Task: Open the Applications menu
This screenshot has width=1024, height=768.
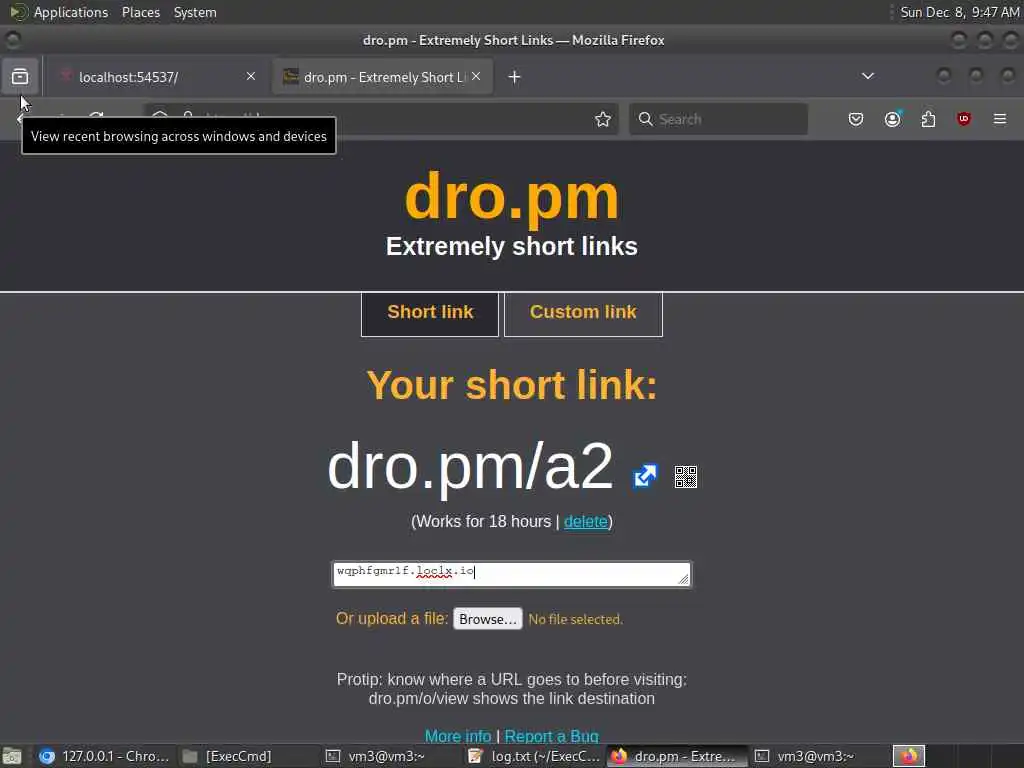Action: [71, 12]
